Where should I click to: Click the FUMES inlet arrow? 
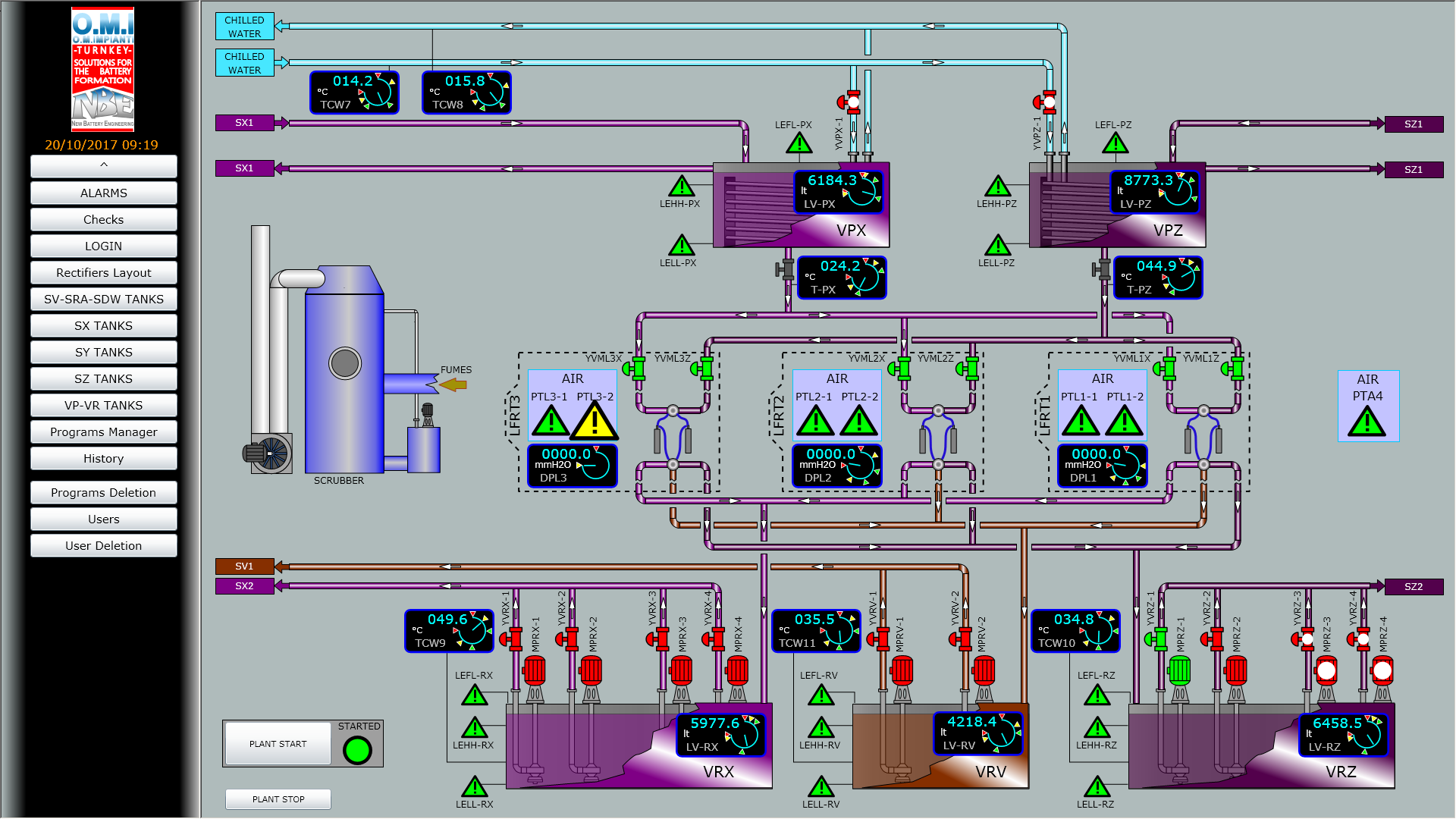453,385
